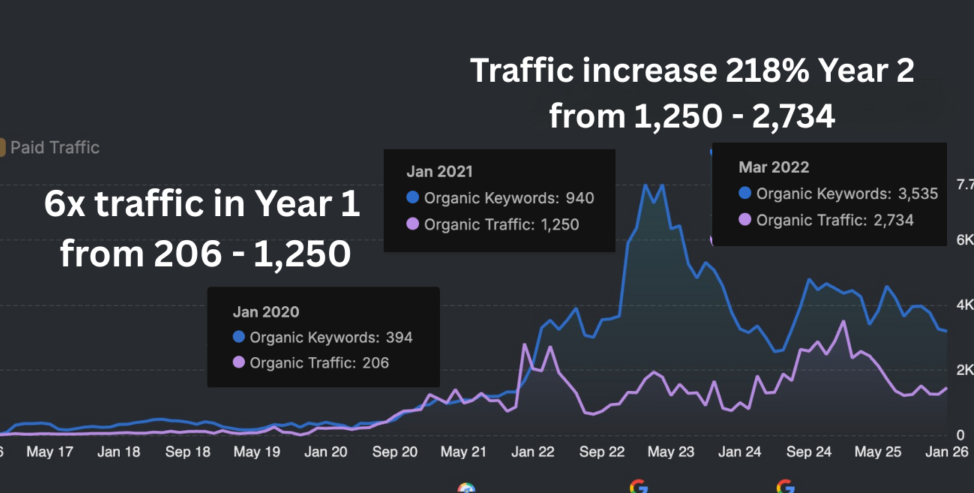This screenshot has height=493, width=974.
Task: Click the Sep 24 x-axis label
Action: 810,452
